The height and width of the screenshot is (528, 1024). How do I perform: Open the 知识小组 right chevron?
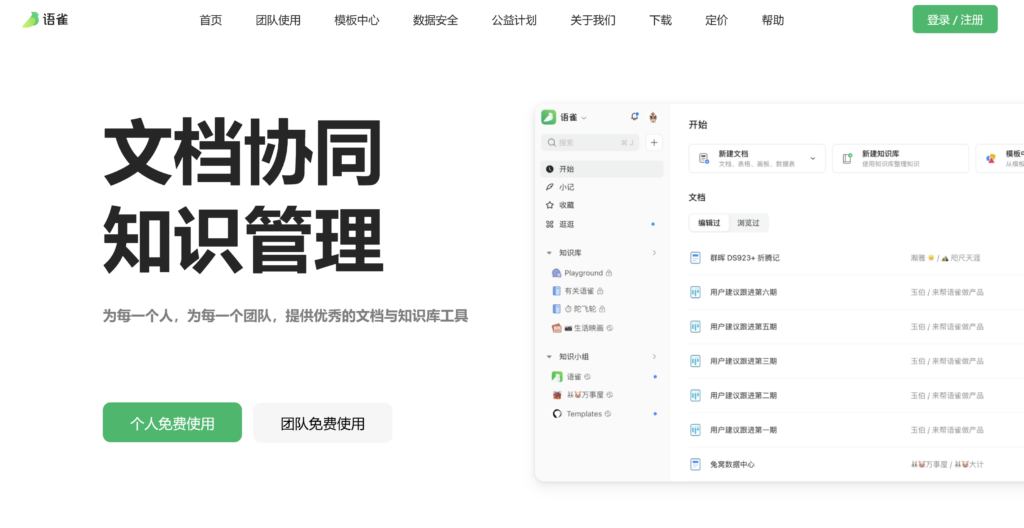654,357
